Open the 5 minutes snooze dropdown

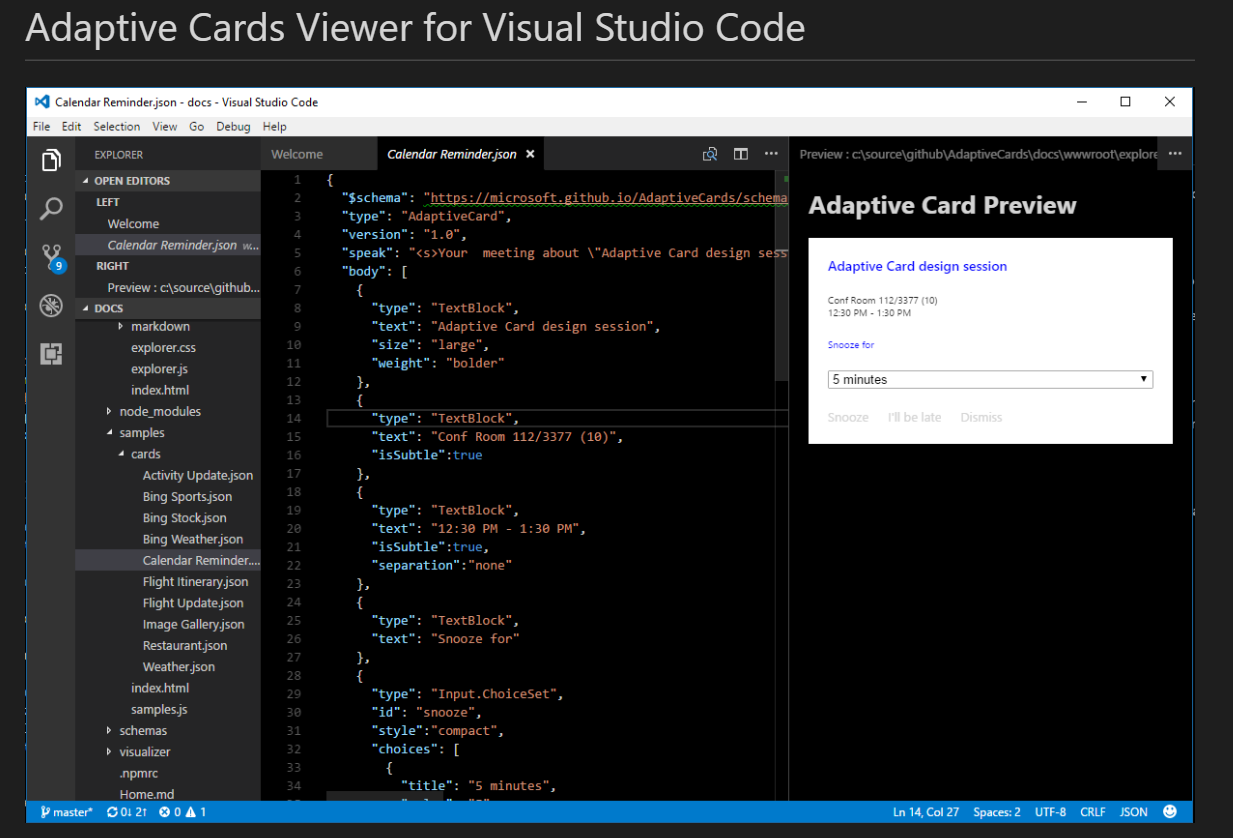tap(990, 380)
